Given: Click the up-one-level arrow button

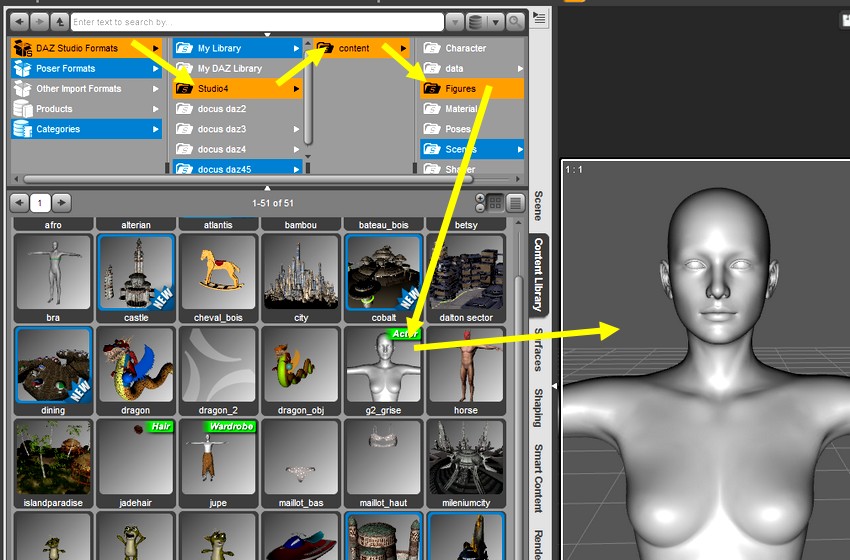Looking at the screenshot, I should coord(59,22).
